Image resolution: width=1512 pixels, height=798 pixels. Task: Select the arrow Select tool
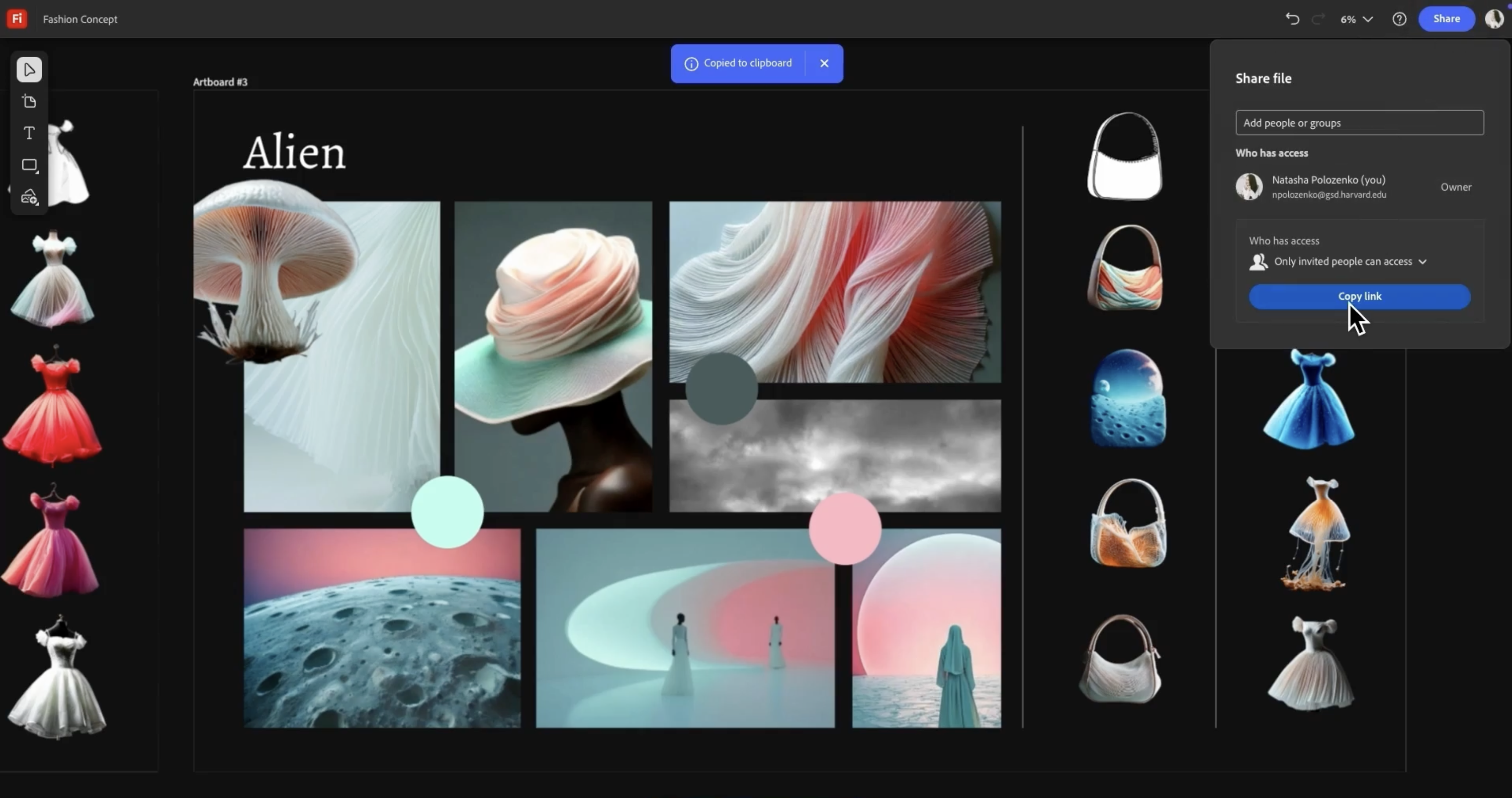(29, 70)
